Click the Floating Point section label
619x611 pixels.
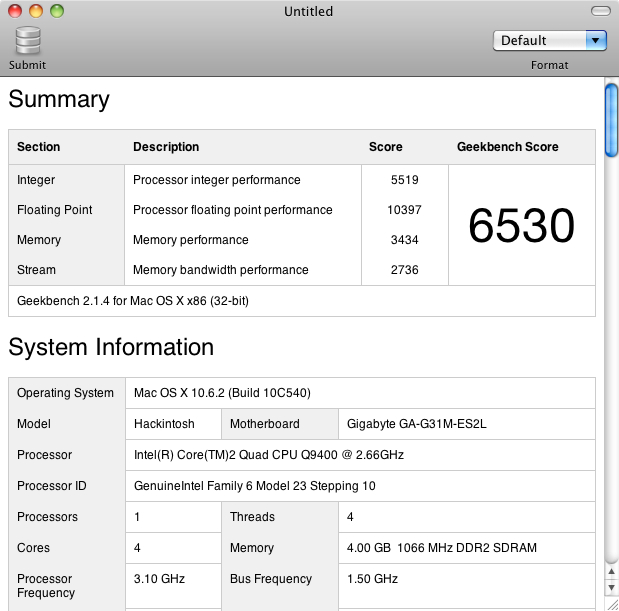(54, 210)
